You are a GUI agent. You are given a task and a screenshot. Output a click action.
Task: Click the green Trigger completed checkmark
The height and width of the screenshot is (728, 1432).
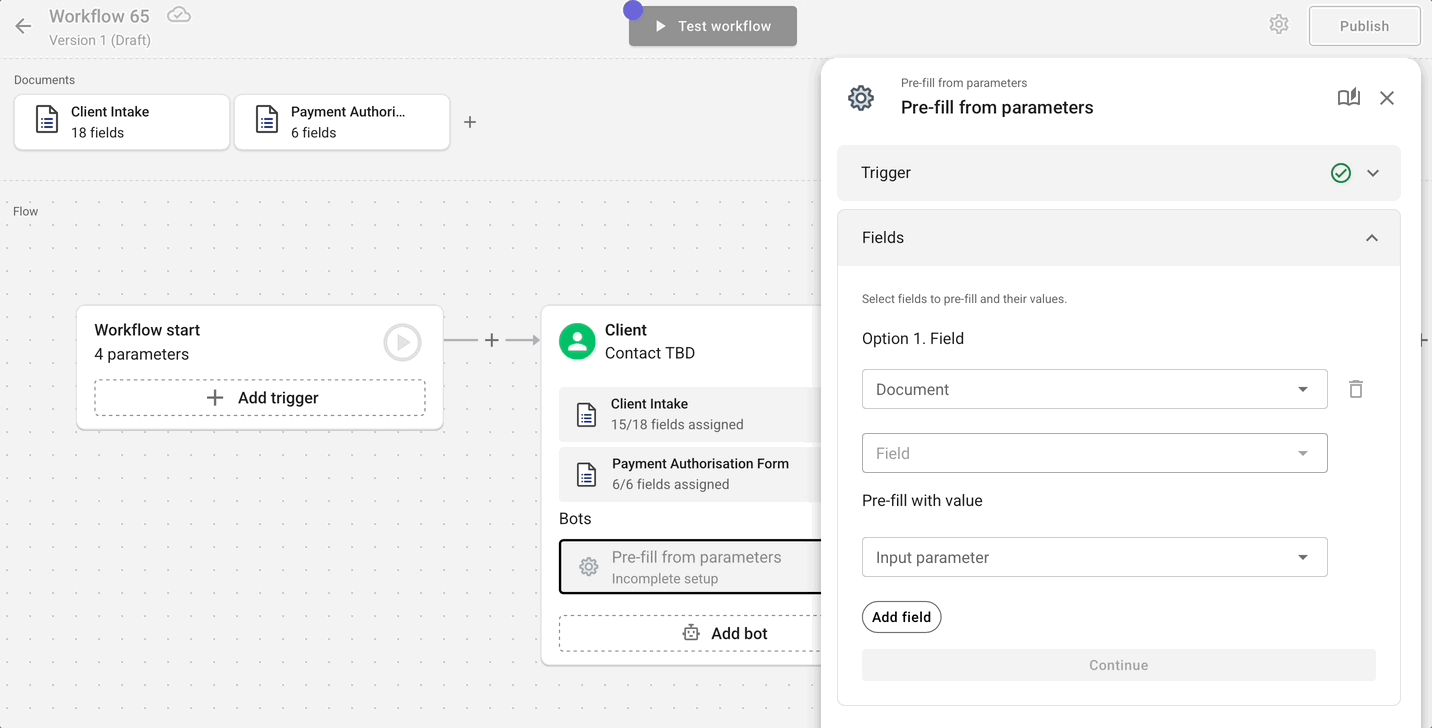point(1341,173)
